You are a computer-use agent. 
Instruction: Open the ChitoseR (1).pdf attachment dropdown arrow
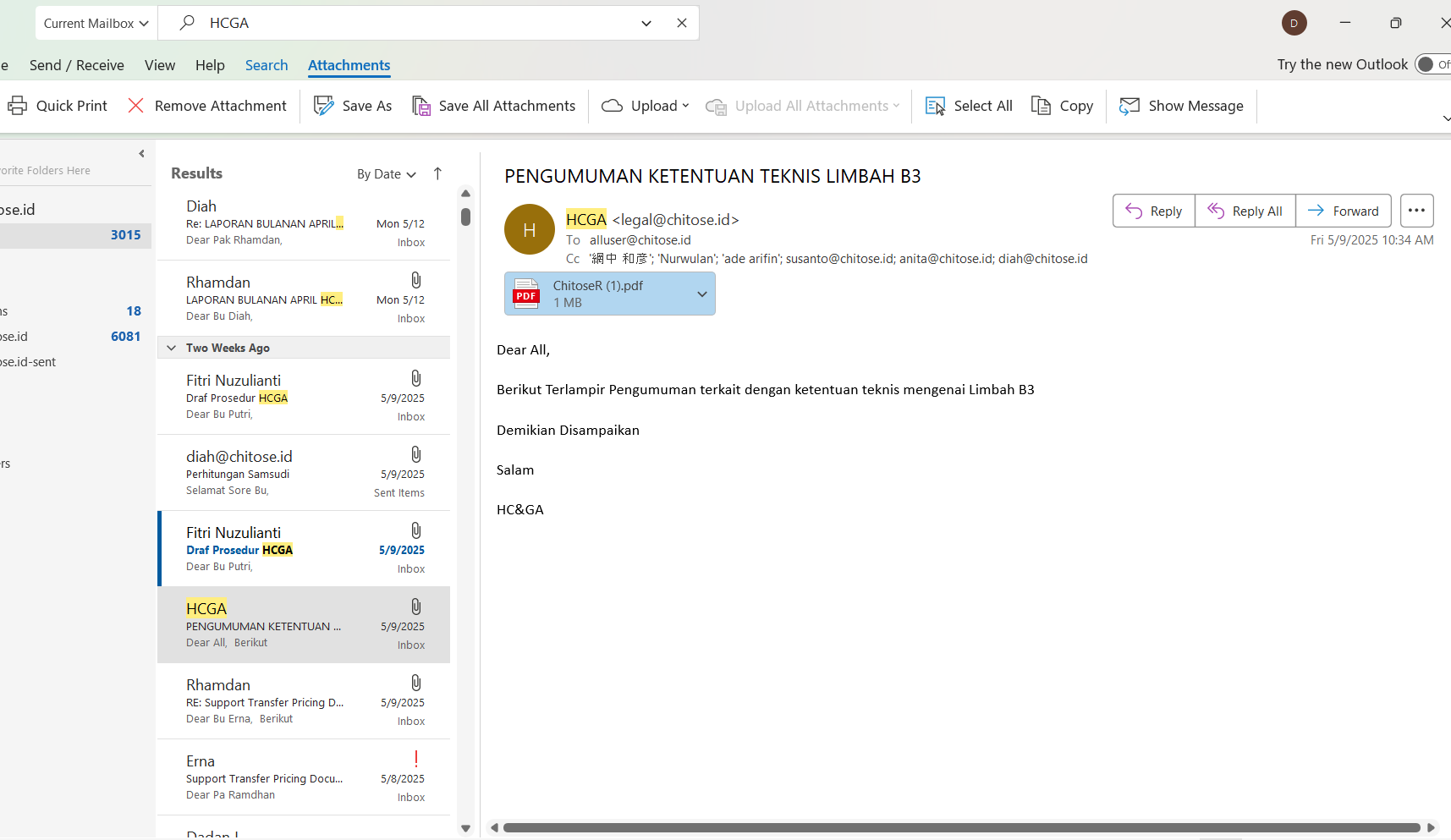701,294
